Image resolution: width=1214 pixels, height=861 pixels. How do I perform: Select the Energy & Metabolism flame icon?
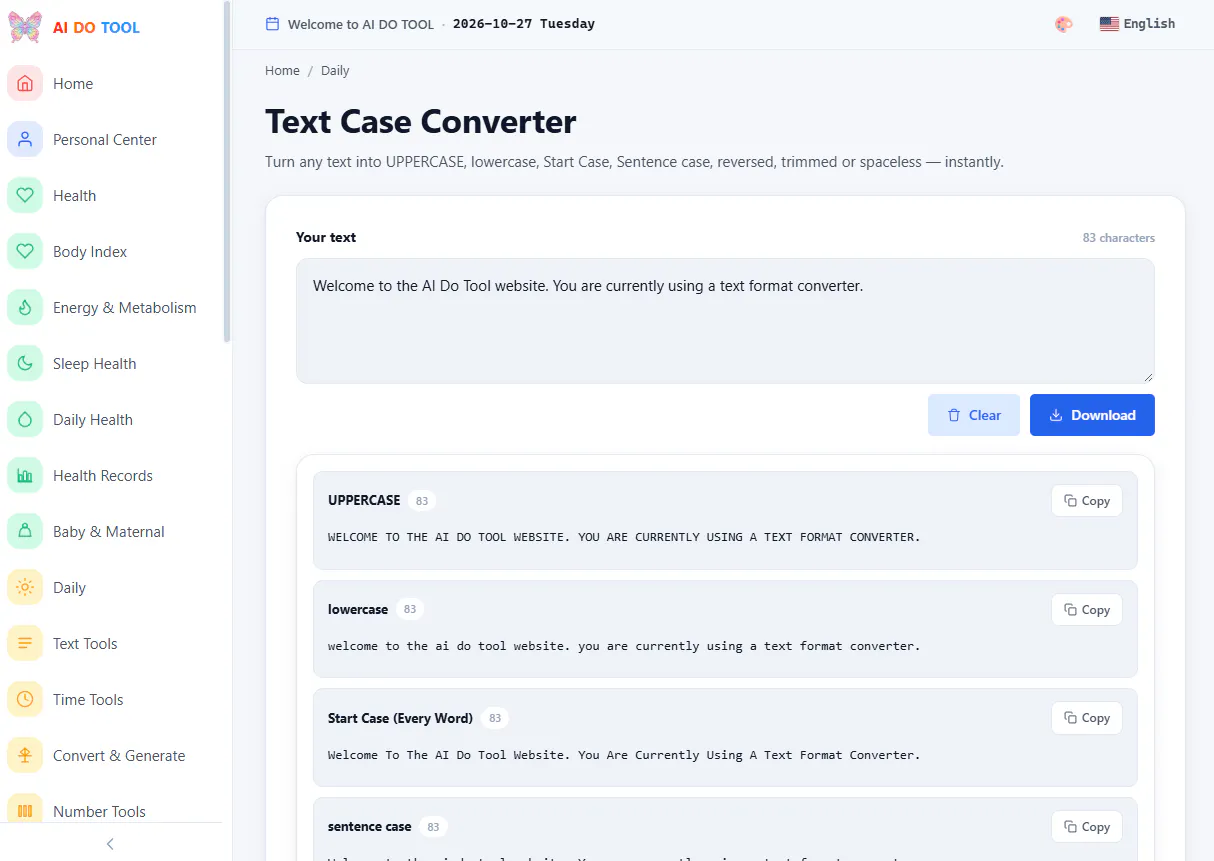click(x=25, y=308)
